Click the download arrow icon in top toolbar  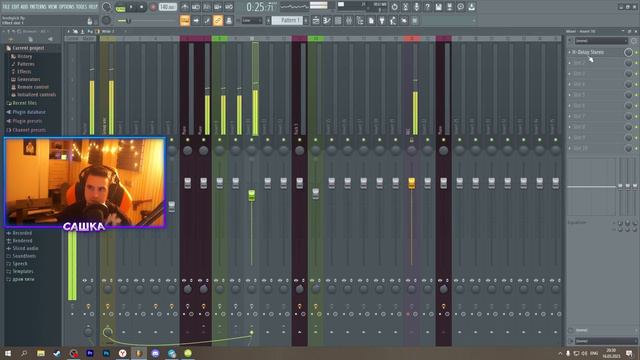pos(471,7)
